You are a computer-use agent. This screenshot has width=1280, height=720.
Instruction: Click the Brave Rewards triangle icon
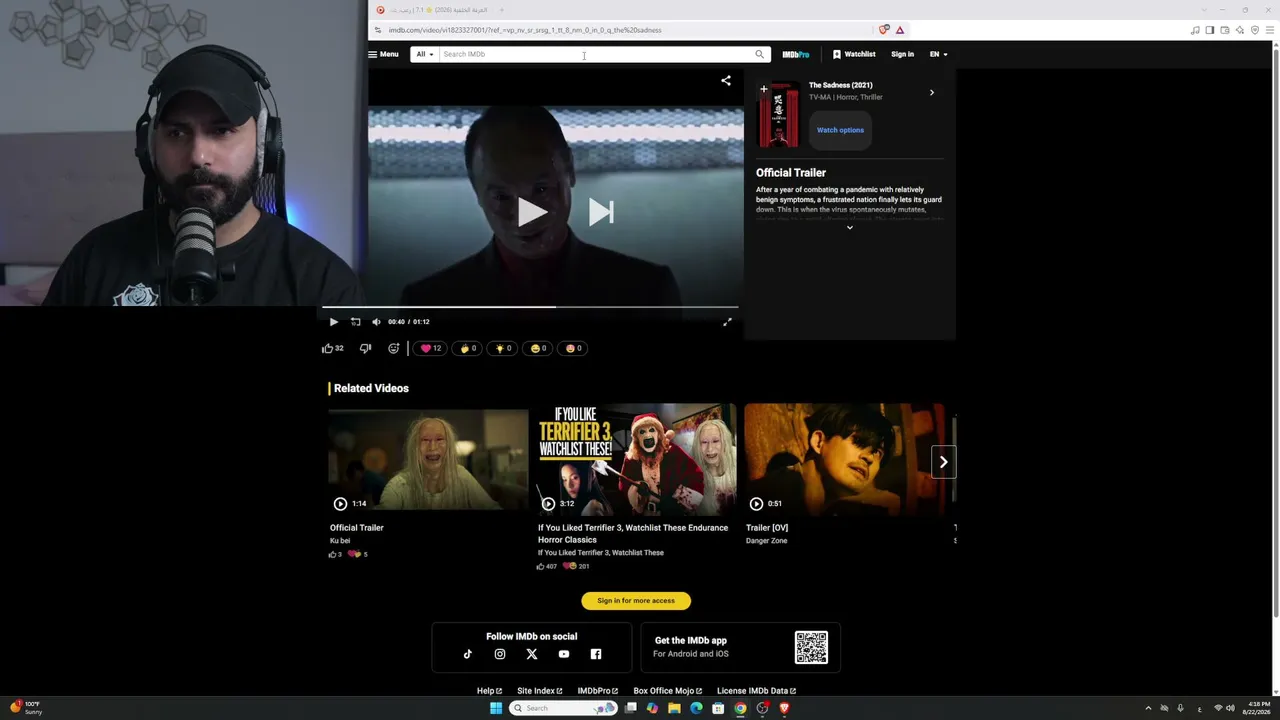coord(900,30)
